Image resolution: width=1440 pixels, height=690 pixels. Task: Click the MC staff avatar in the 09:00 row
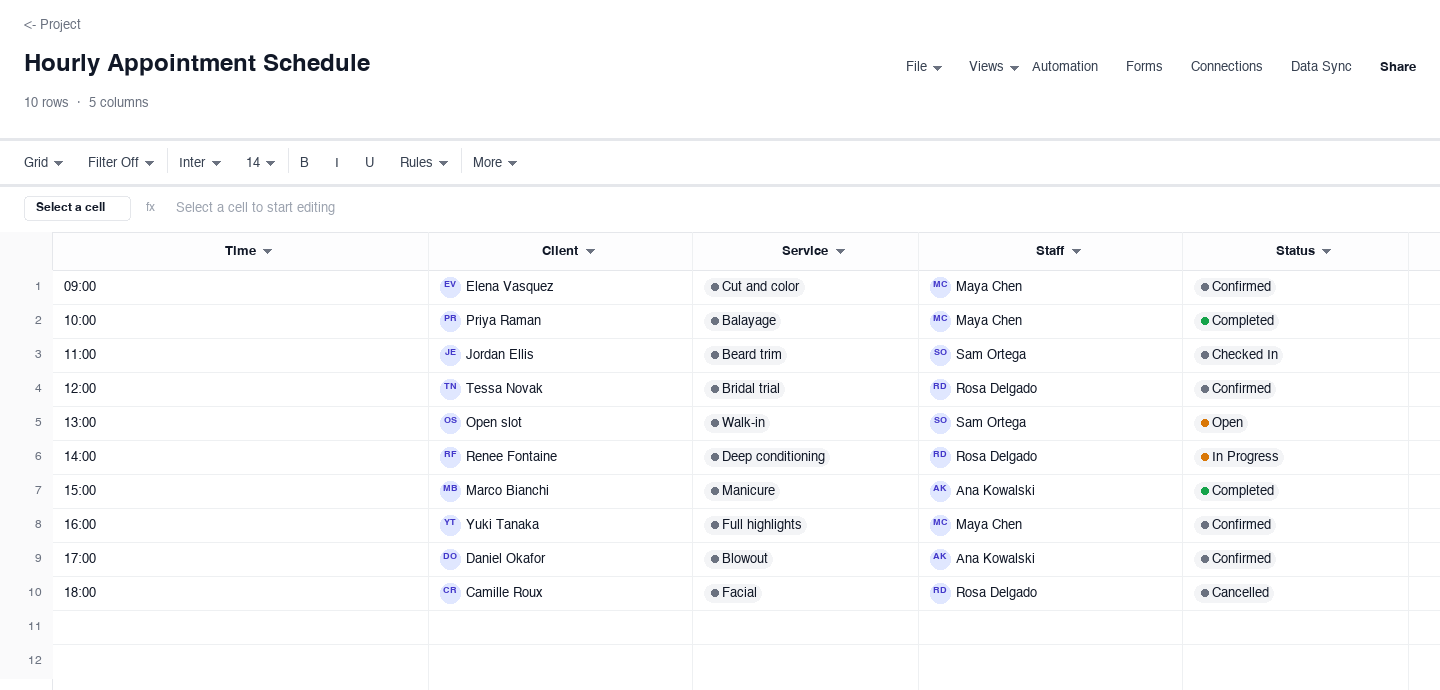point(940,287)
